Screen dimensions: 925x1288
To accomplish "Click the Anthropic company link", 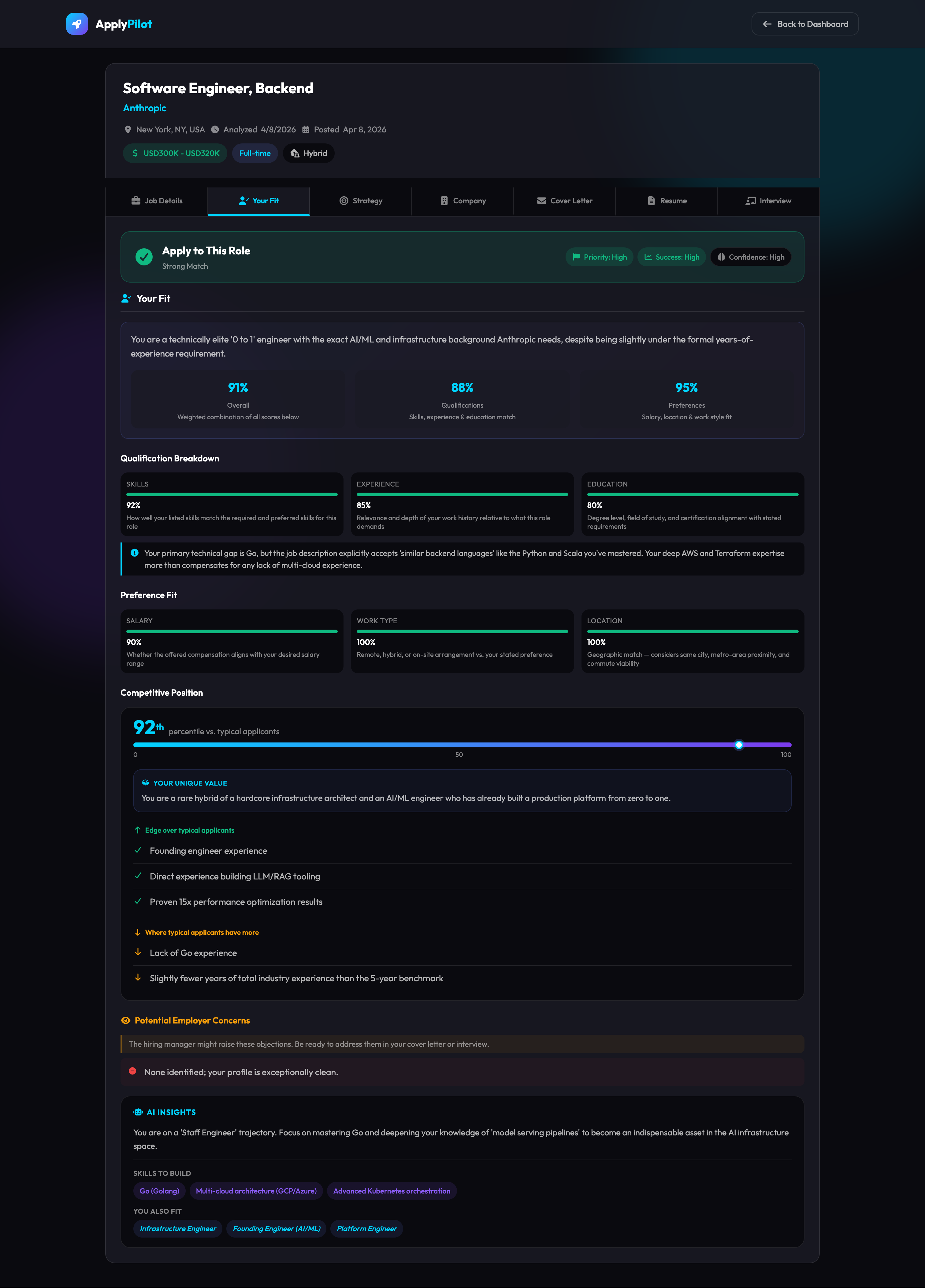I will point(145,108).
